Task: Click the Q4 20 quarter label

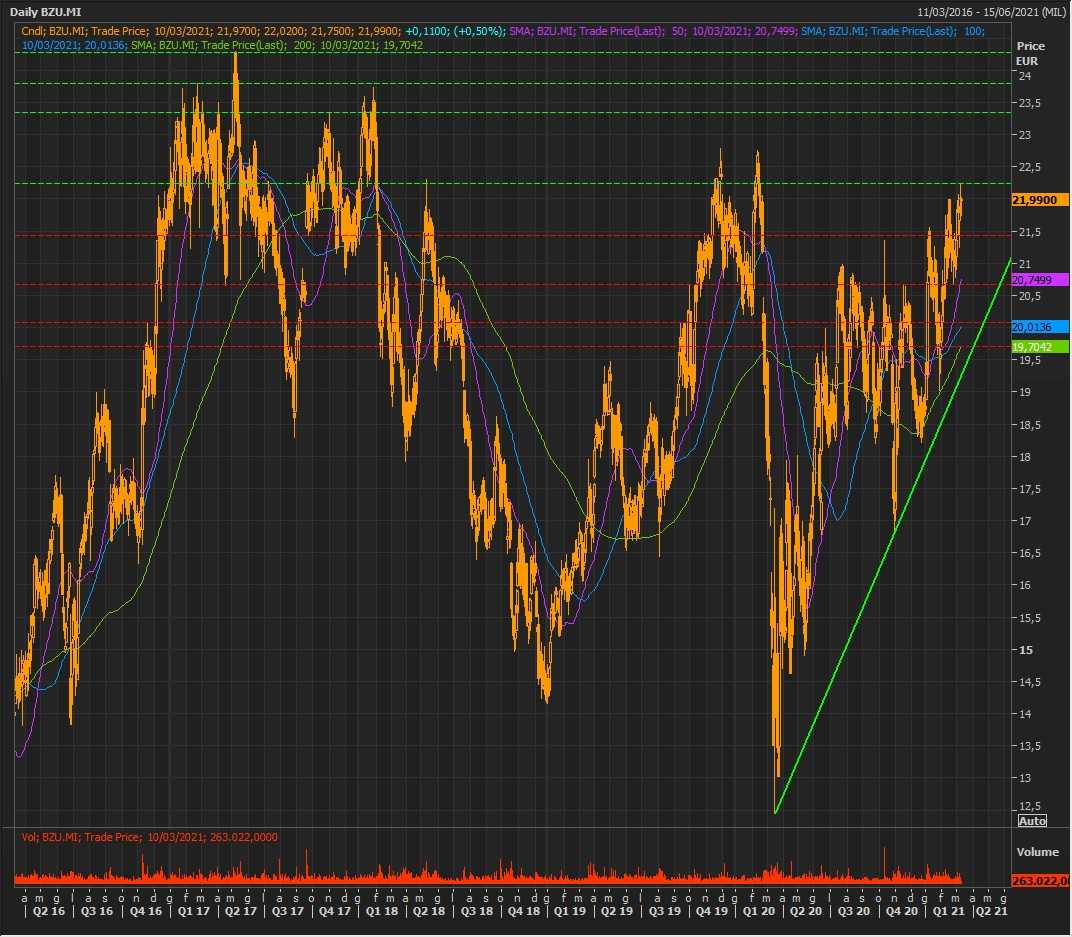Action: pyautogui.click(x=902, y=911)
